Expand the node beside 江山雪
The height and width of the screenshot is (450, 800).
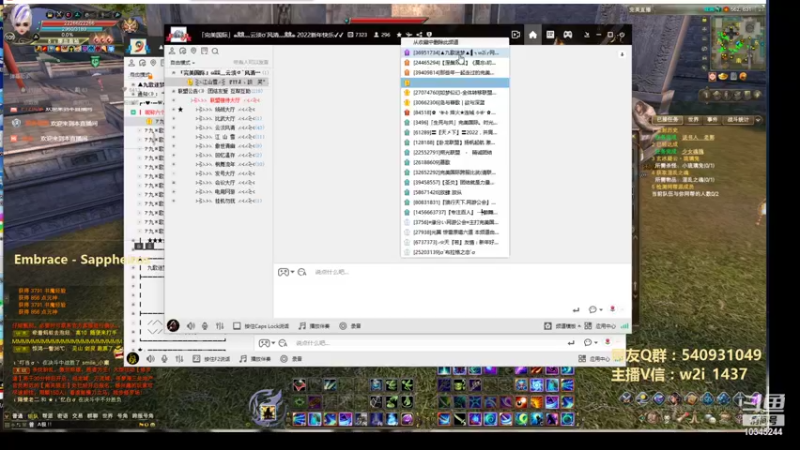click(x=173, y=137)
